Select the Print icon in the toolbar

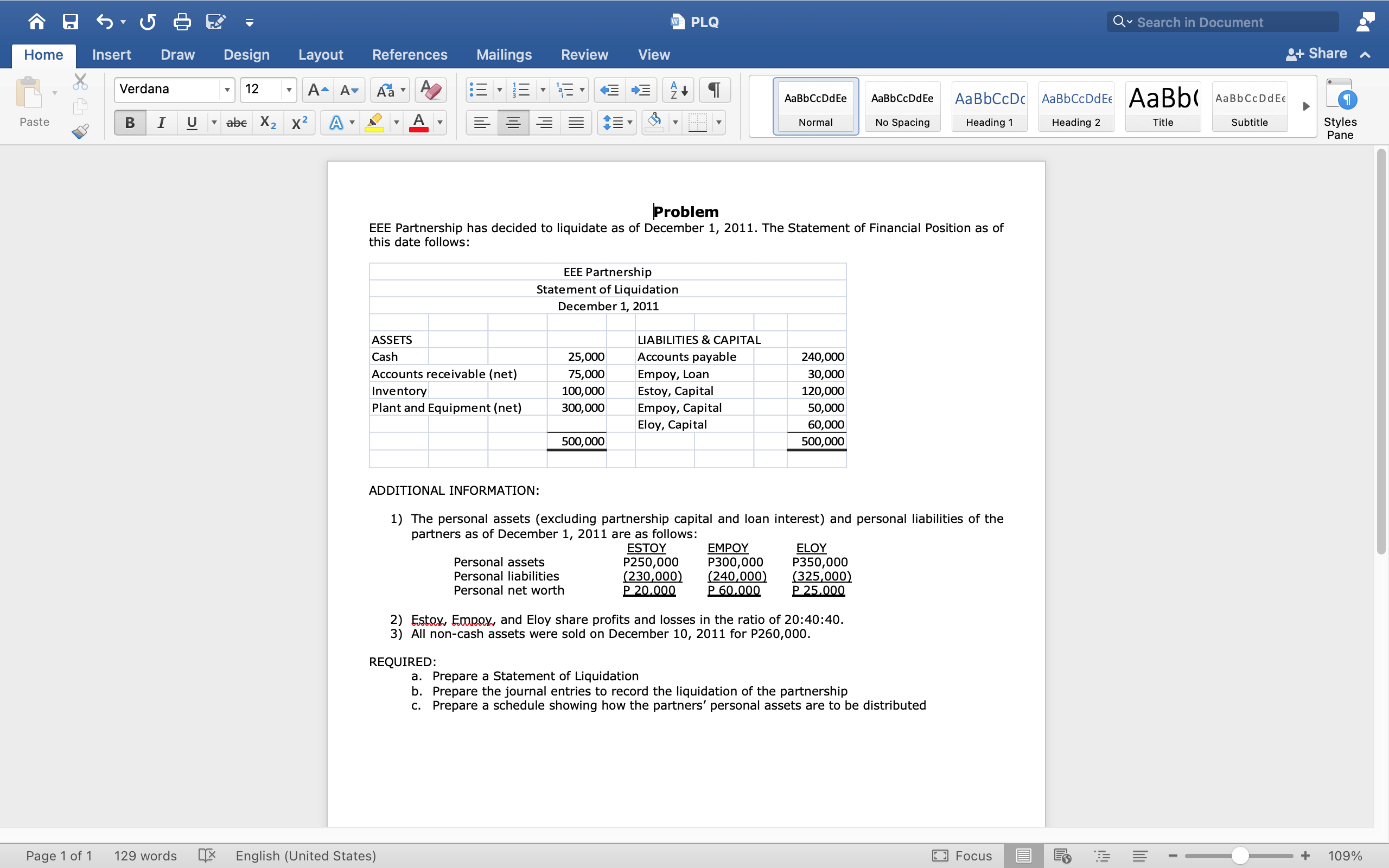coord(181,21)
